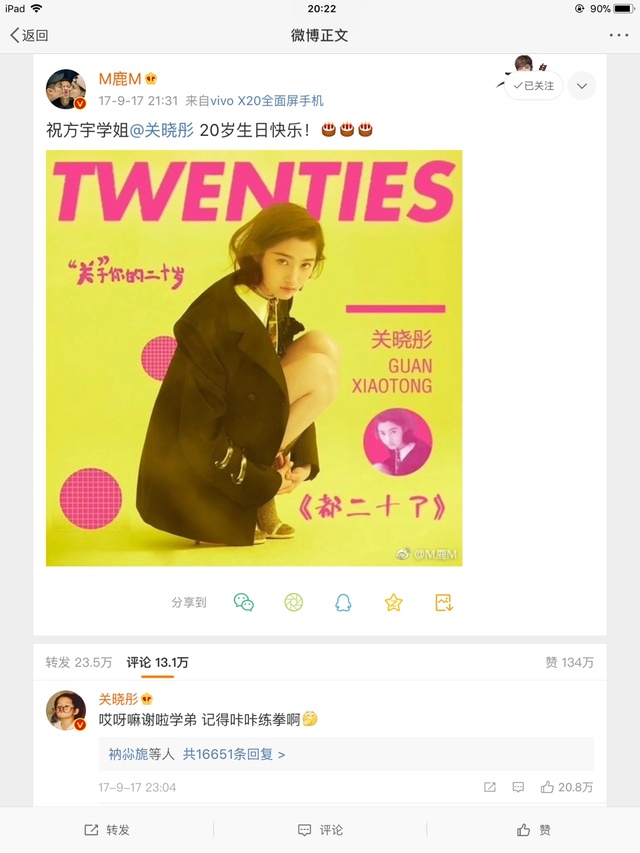640x853 pixels.
Task: Open the @关晓彤 mention link
Action: click(x=162, y=131)
